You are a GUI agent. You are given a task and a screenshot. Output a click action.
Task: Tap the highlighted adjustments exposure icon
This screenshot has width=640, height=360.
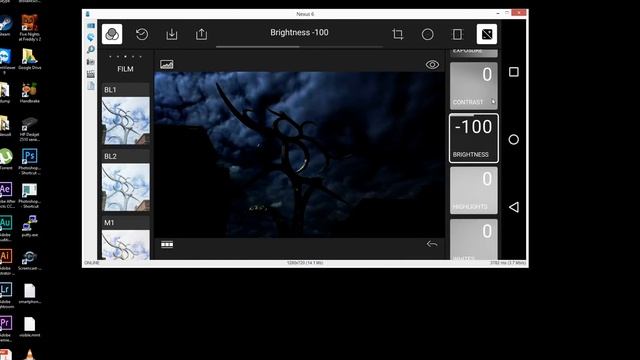487,34
